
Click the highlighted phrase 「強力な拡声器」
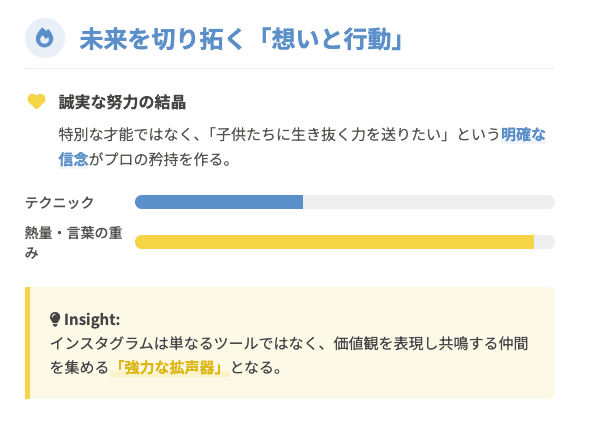click(169, 367)
